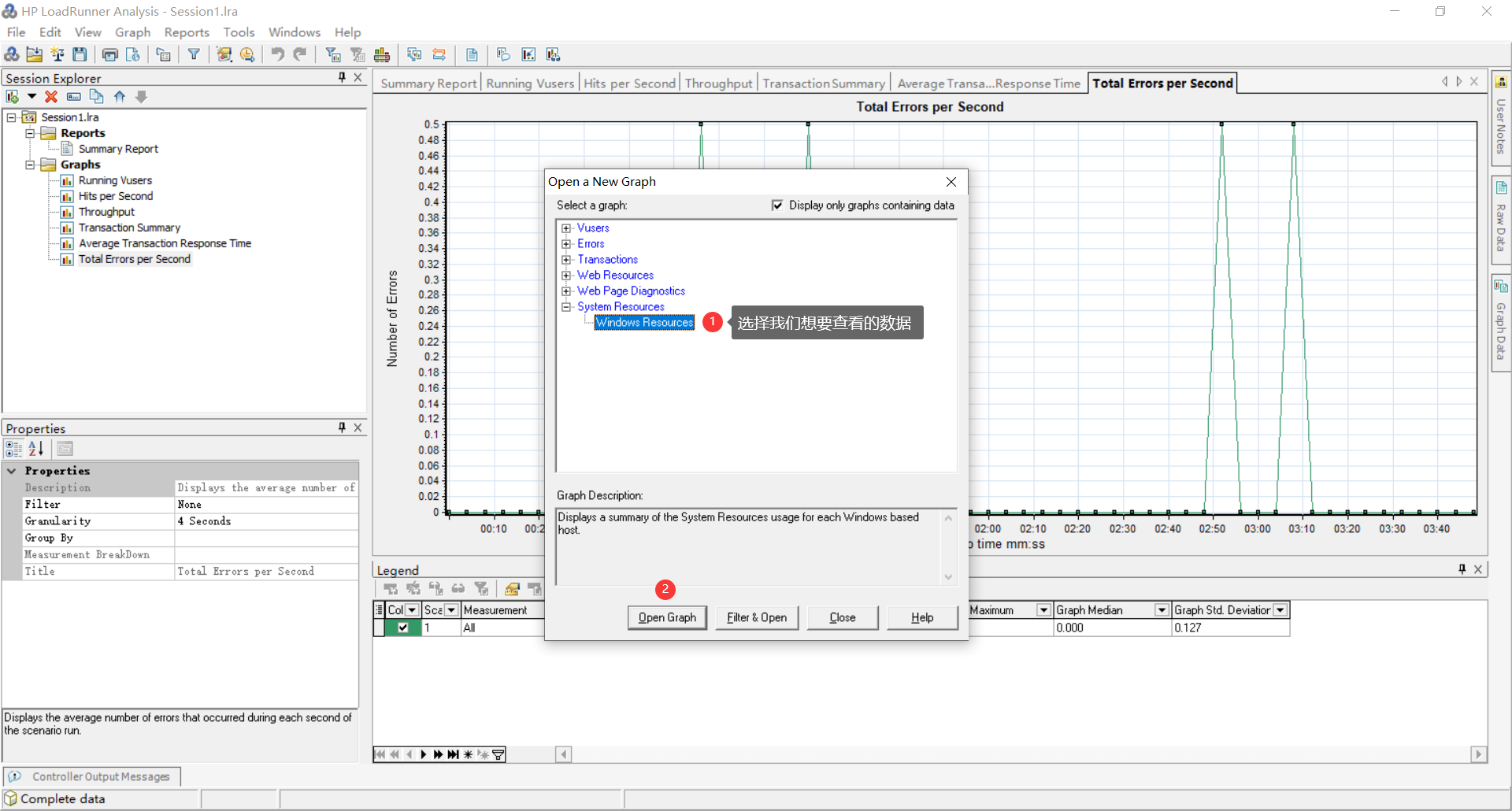The image size is (1512, 811).
Task: Expand the Vusers node in dialog
Action: [566, 228]
